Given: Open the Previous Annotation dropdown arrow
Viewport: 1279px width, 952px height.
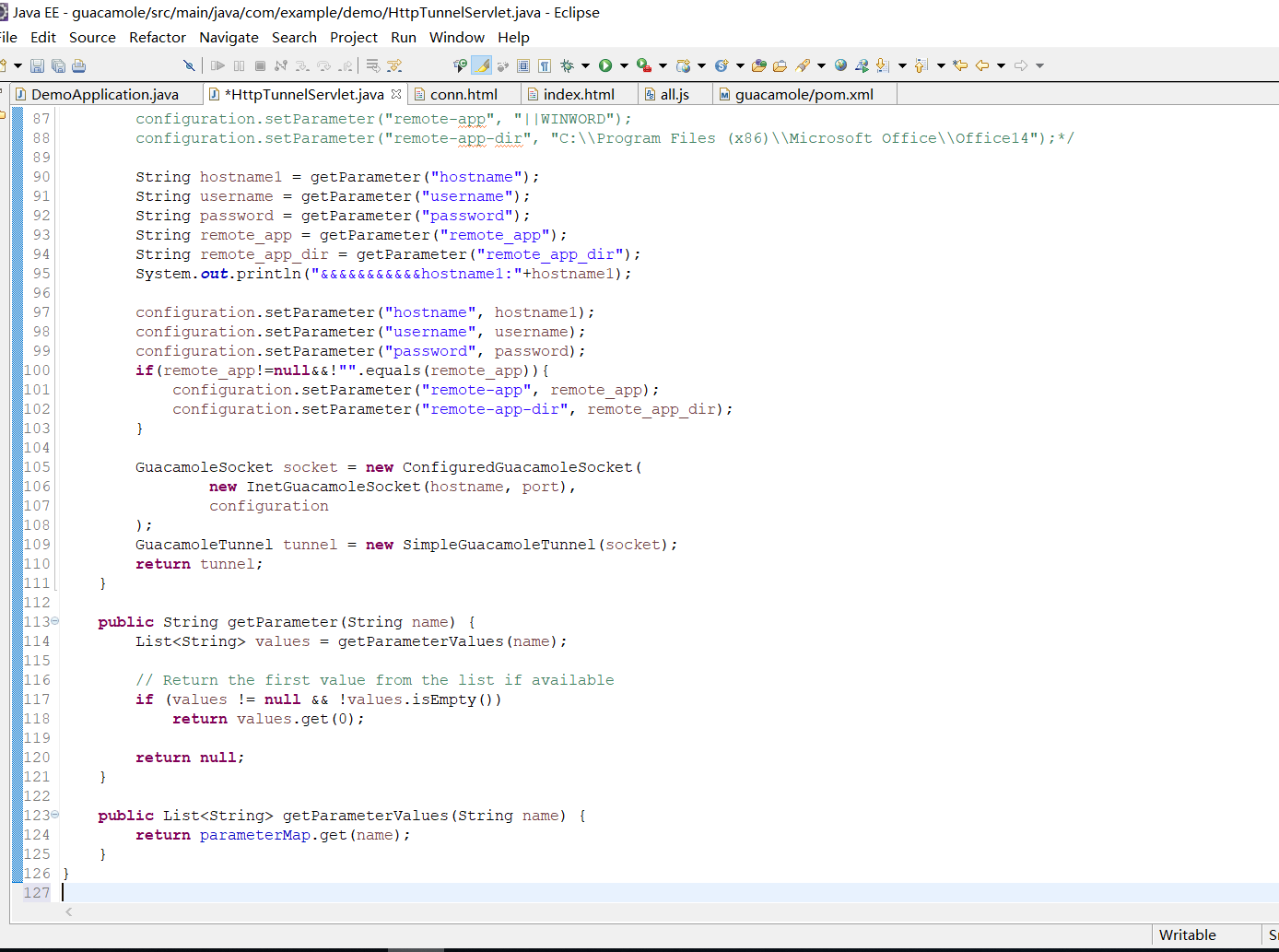Looking at the screenshot, I should click(x=941, y=65).
